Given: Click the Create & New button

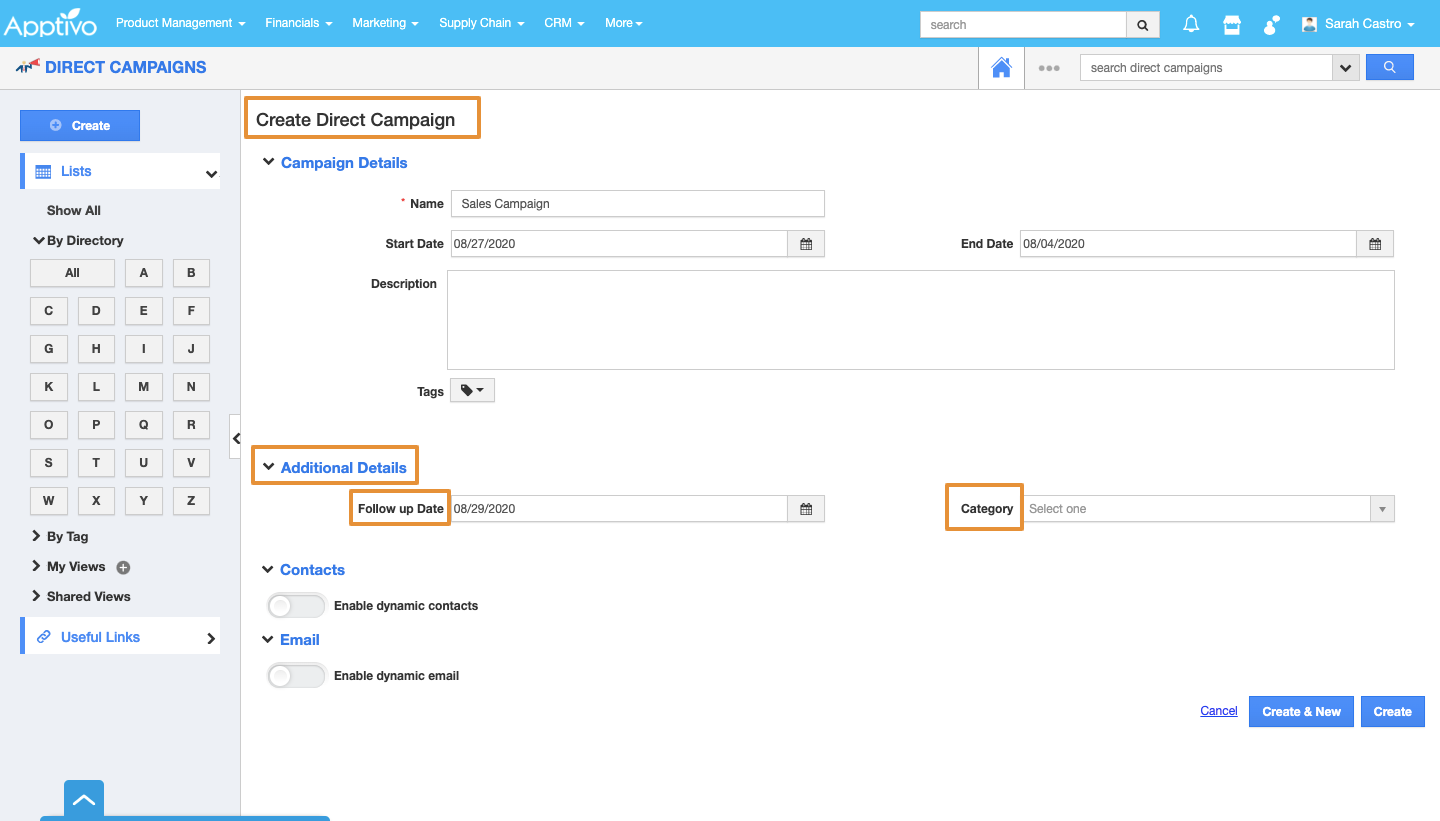Looking at the screenshot, I should click(x=1301, y=712).
